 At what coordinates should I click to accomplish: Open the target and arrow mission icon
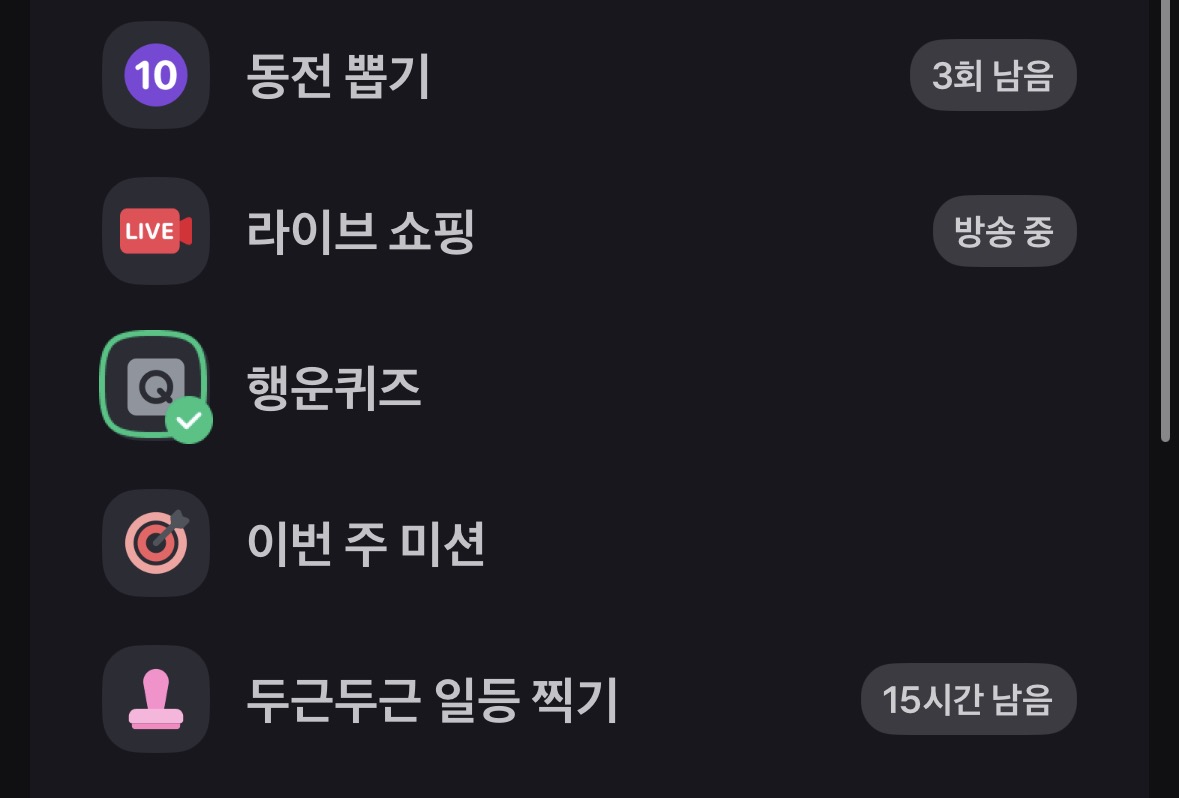156,542
